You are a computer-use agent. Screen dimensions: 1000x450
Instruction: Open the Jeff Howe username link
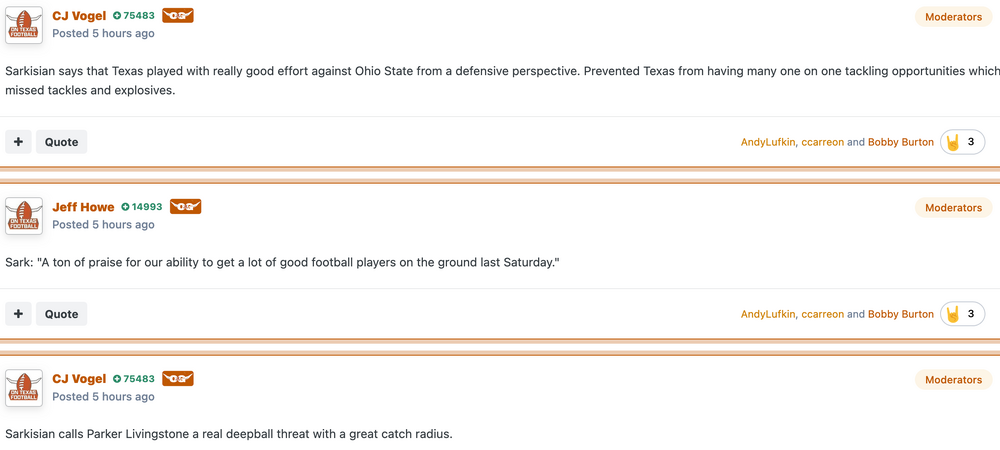point(83,207)
